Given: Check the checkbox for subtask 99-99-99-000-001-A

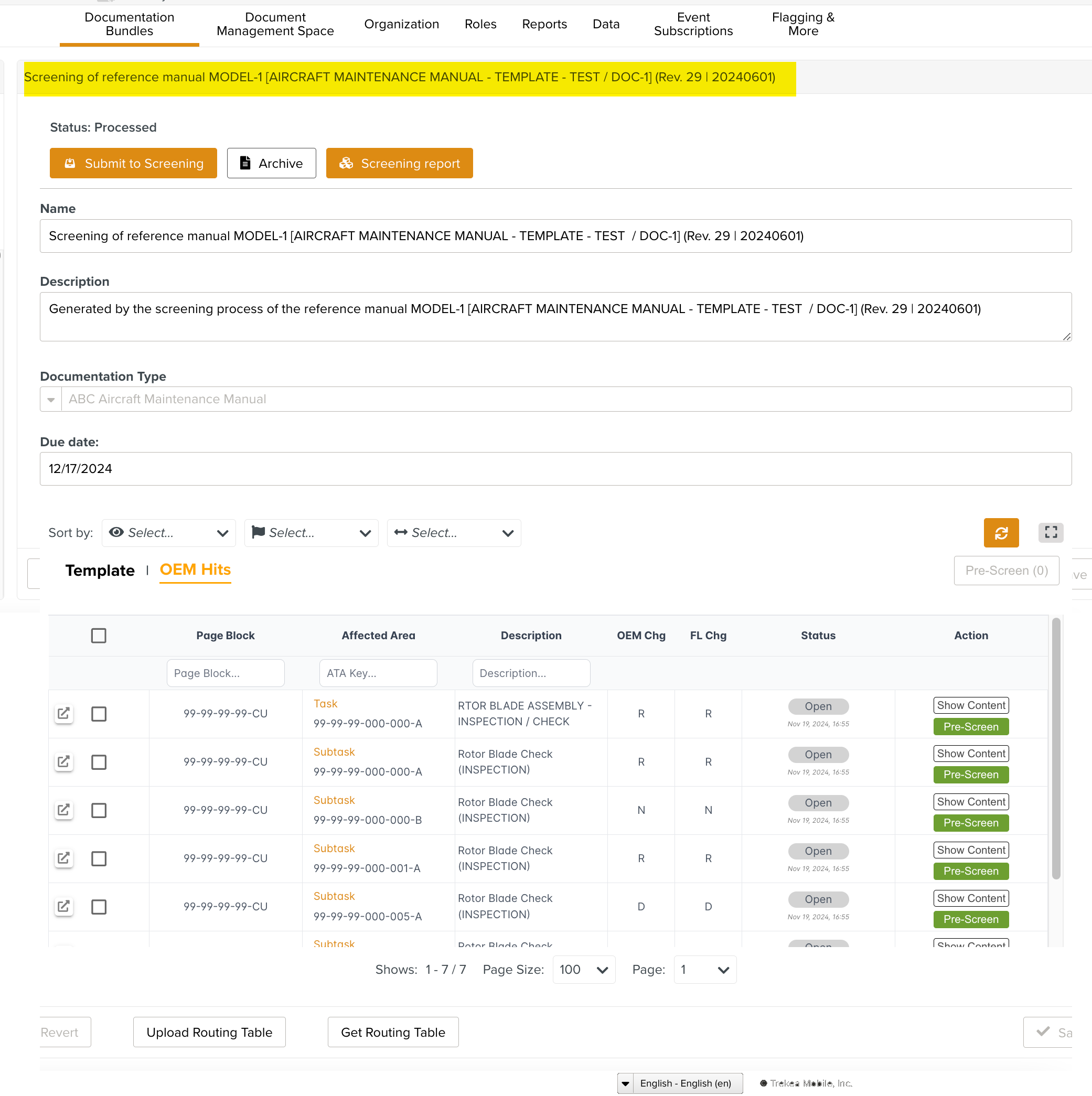Looking at the screenshot, I should point(99,858).
